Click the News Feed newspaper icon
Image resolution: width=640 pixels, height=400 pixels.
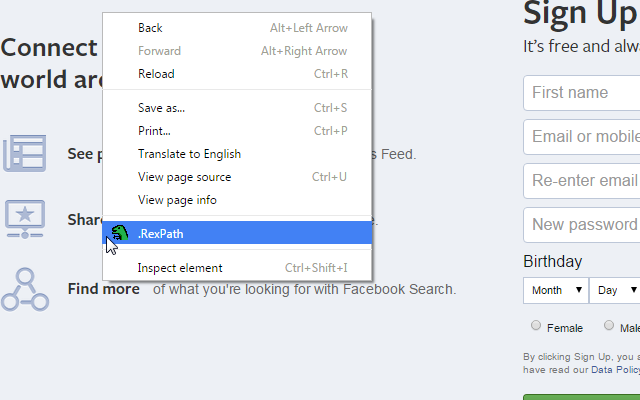[24, 153]
